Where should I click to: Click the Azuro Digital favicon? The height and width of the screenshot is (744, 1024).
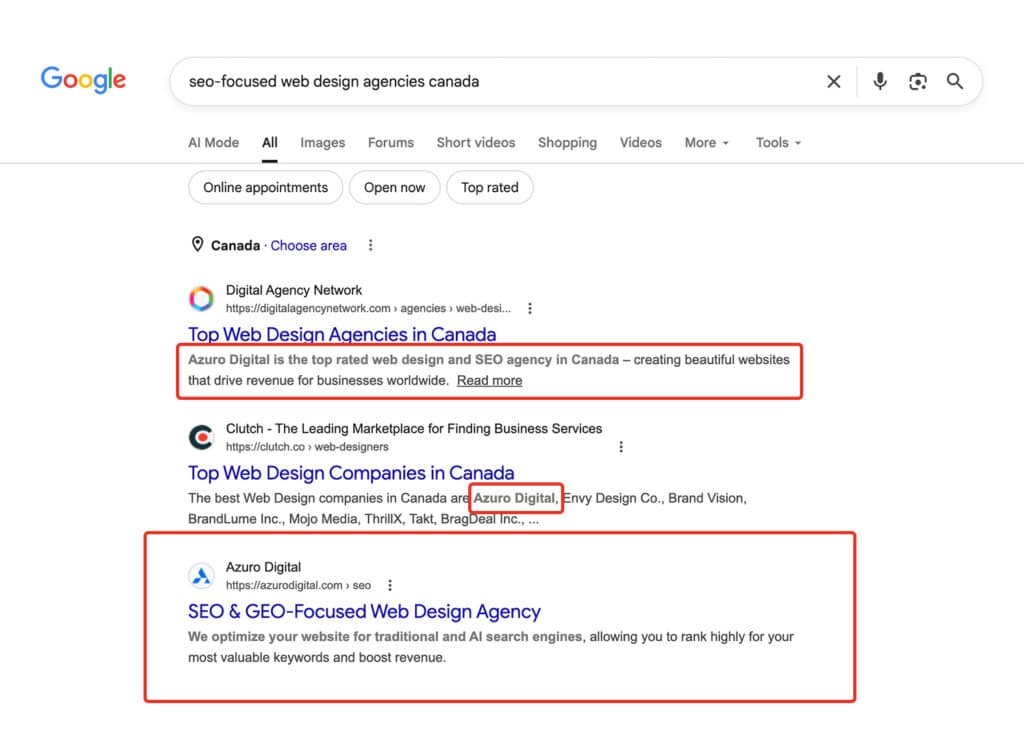point(201,575)
